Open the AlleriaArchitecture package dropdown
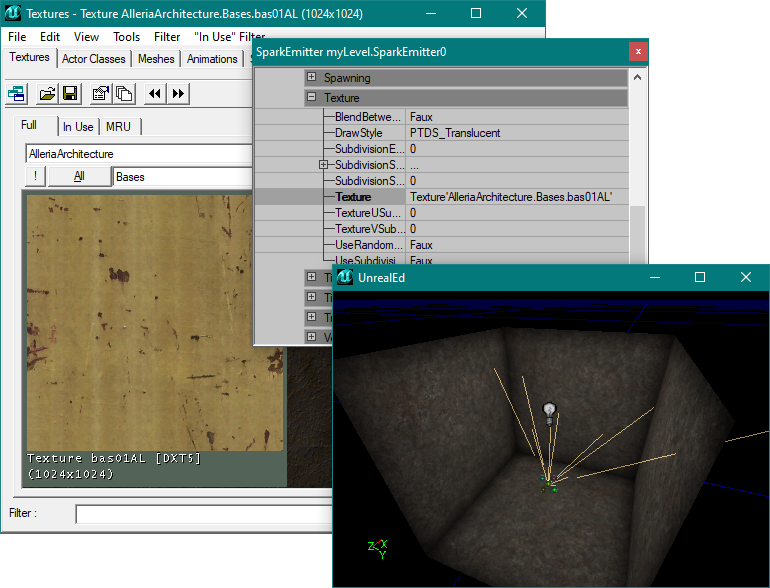The image size is (770, 588). pyautogui.click(x=139, y=154)
